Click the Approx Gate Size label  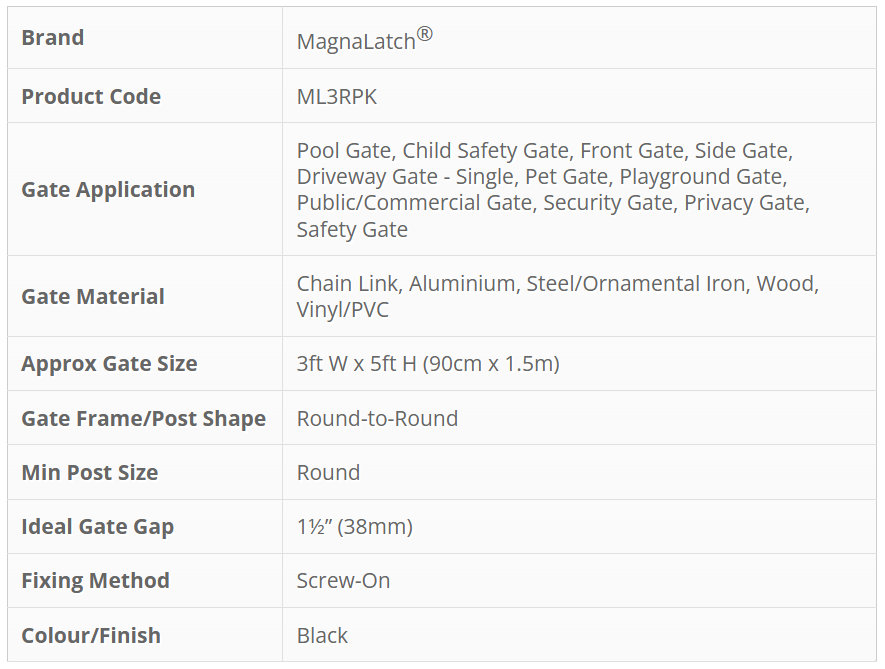coord(109,363)
